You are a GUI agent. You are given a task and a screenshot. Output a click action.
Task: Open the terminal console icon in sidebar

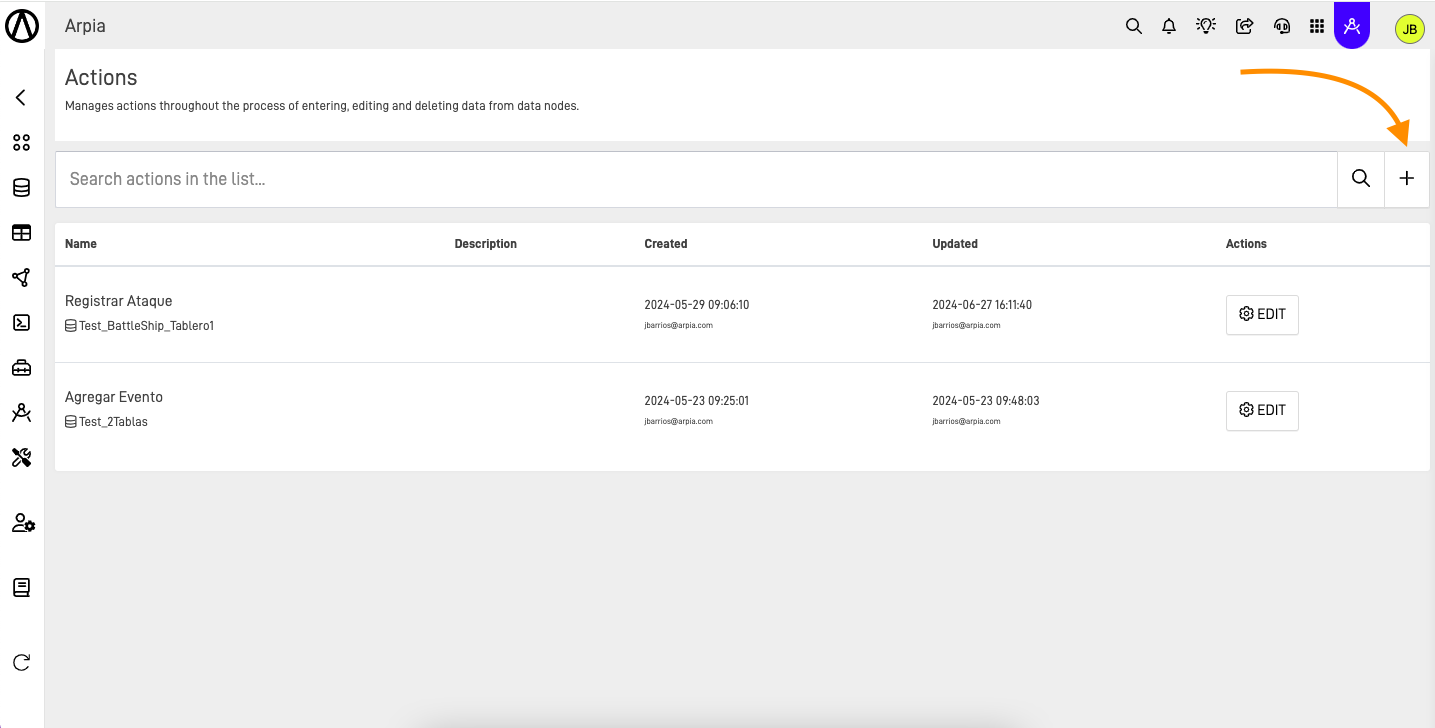21,322
